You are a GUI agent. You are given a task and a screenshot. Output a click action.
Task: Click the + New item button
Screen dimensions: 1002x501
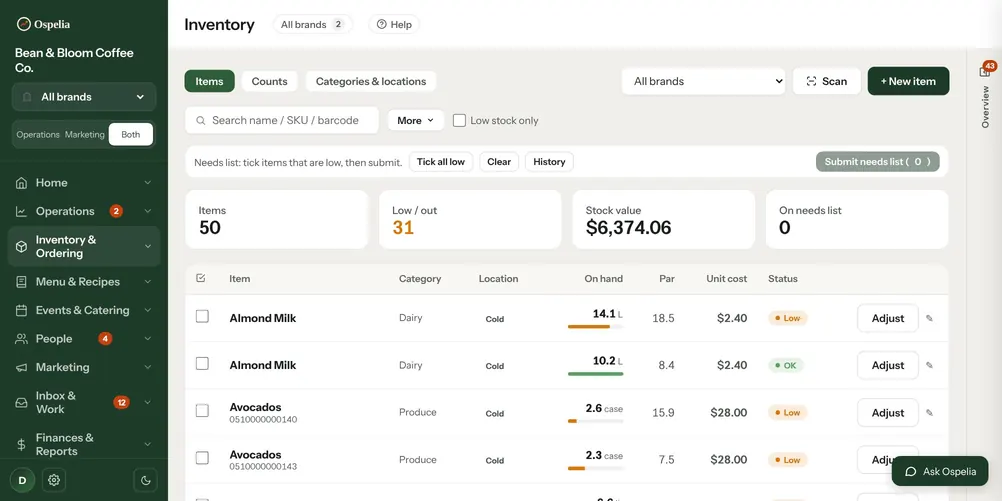[x=908, y=81]
